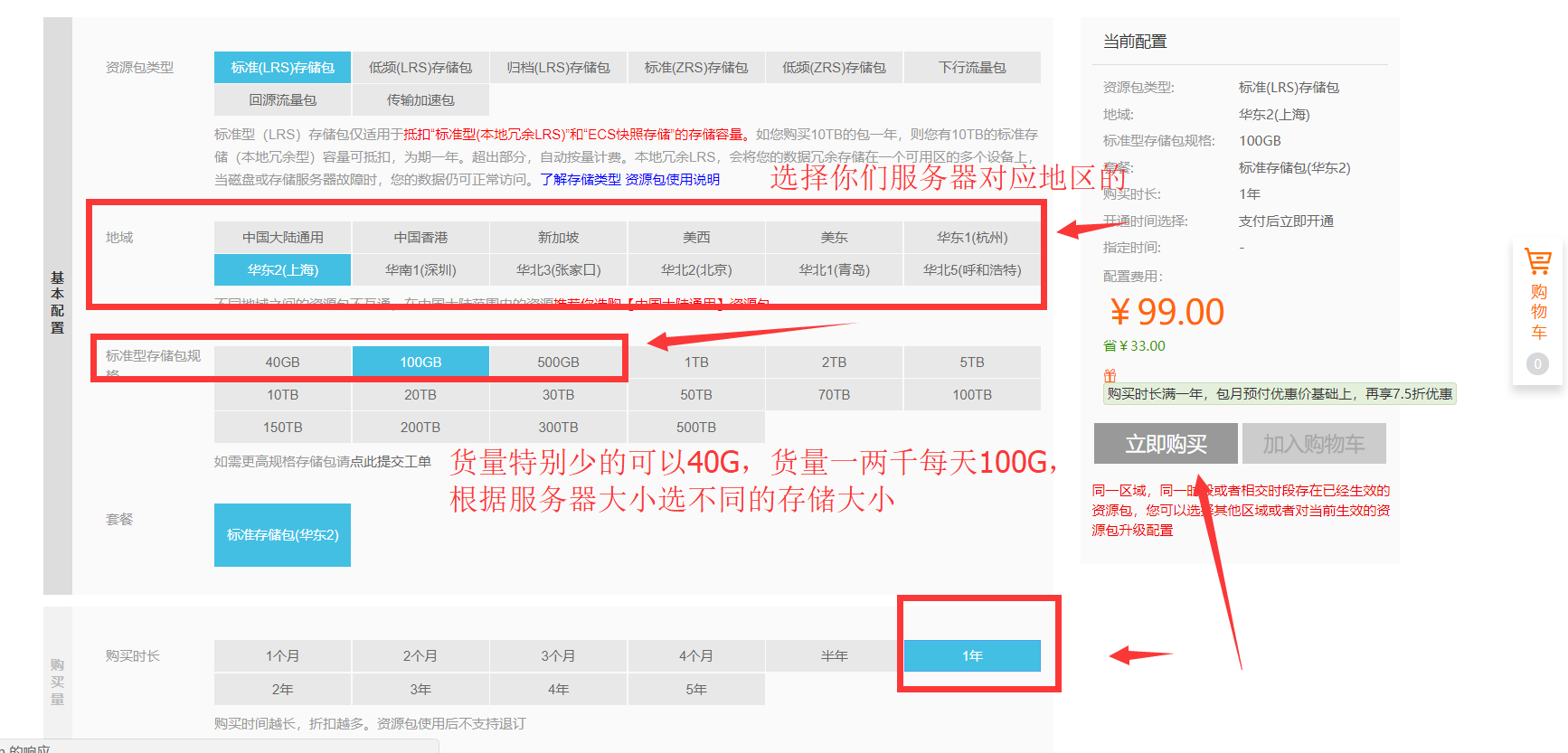Select 标准存储包(华东2) package option
Viewport: 1568px width, 753px height.
(282, 535)
